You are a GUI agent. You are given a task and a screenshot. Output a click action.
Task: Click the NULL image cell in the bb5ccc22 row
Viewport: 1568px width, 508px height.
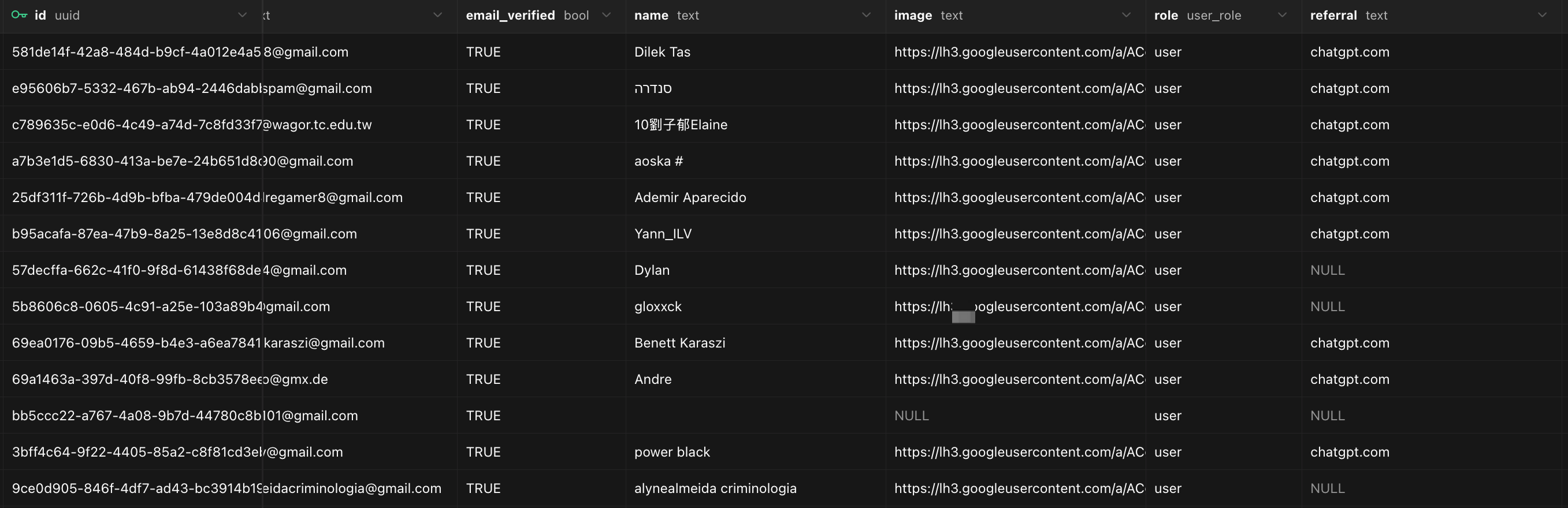click(911, 416)
